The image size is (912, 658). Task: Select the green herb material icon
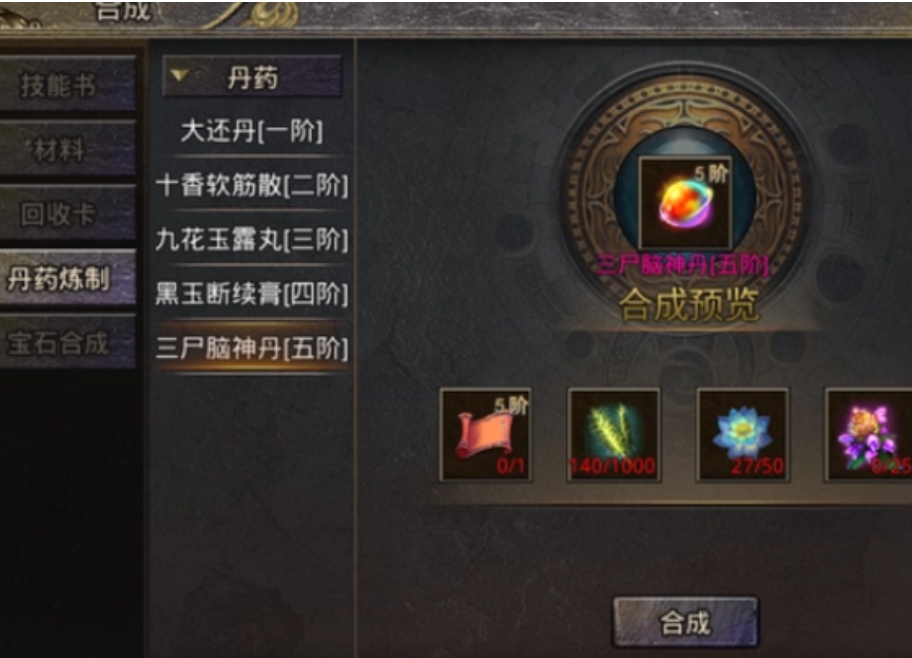(614, 435)
